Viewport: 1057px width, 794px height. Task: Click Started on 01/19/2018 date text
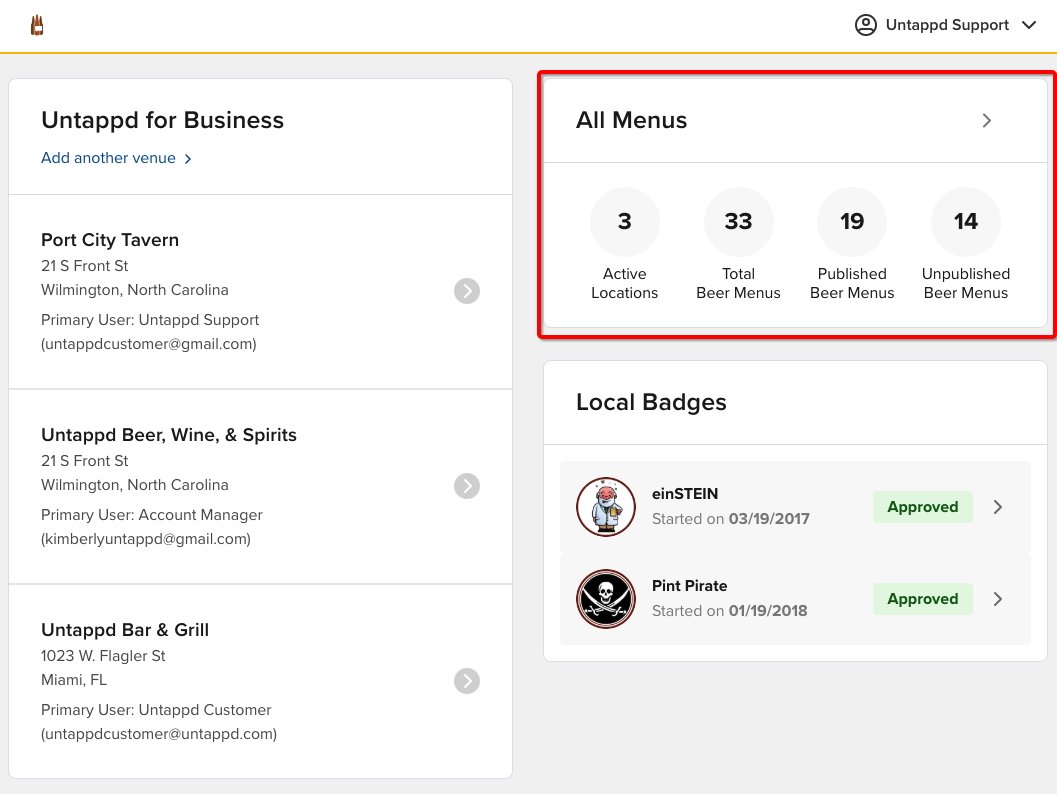pos(729,611)
